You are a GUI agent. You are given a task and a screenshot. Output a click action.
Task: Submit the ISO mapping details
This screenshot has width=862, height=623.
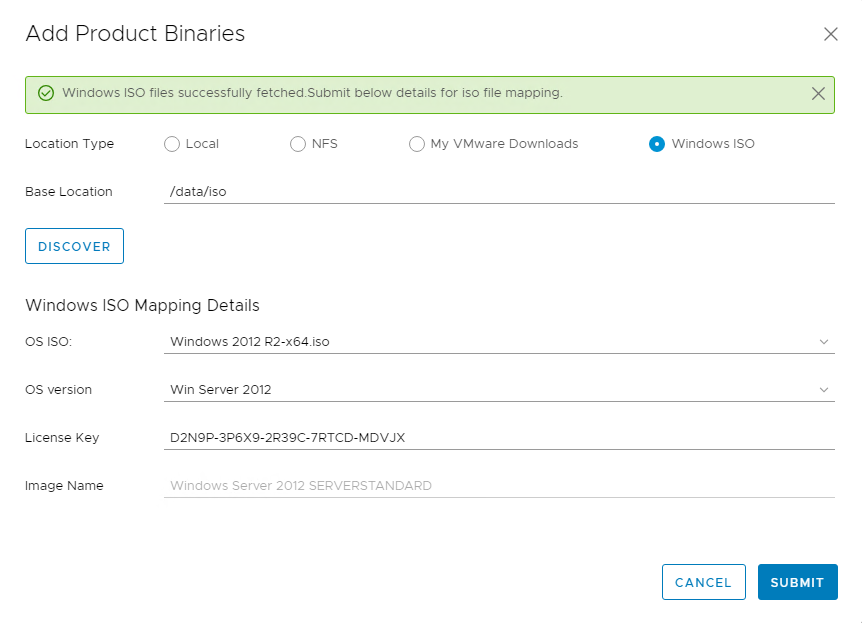tap(797, 582)
